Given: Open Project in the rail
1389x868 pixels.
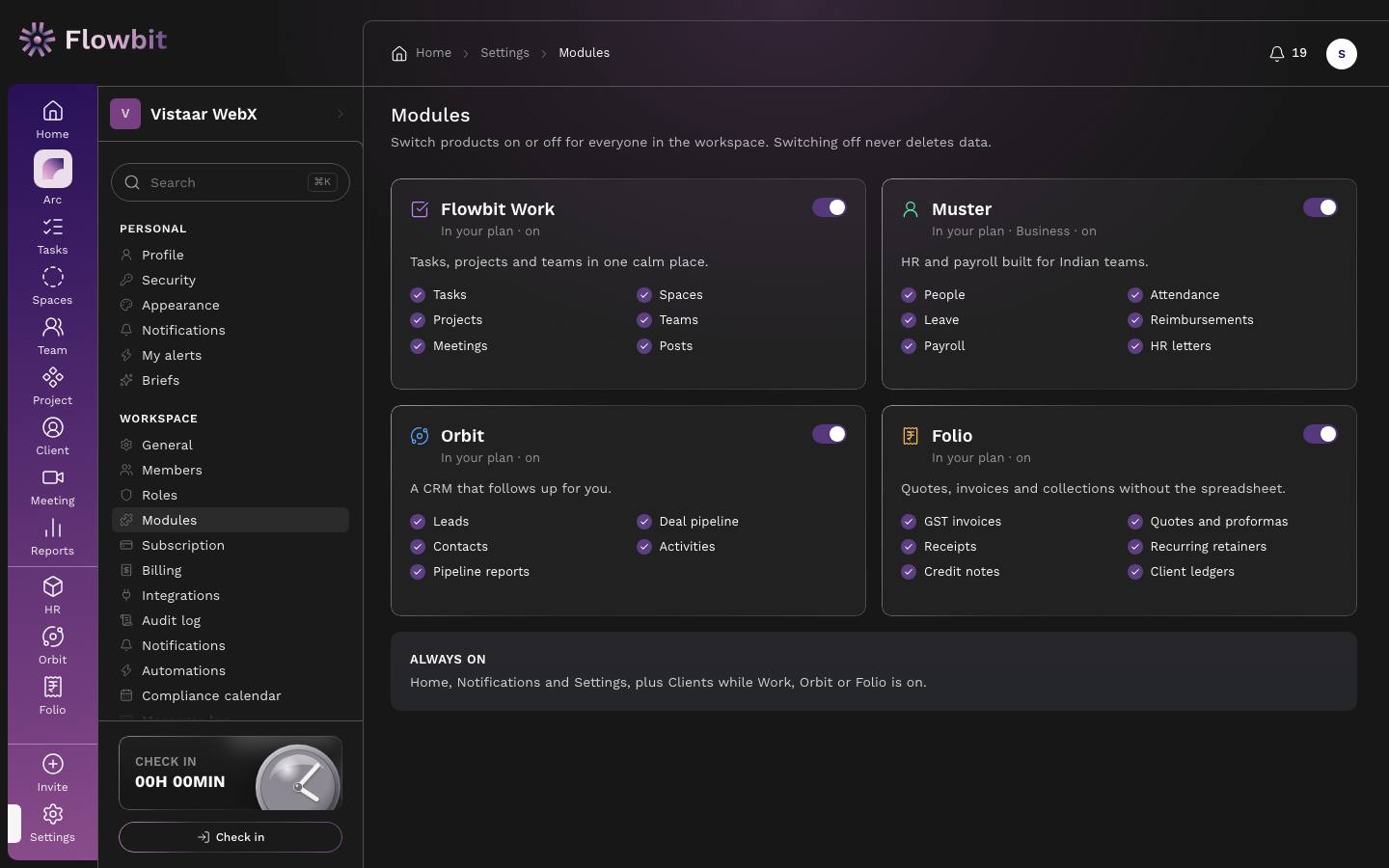Looking at the screenshot, I should coord(52,386).
